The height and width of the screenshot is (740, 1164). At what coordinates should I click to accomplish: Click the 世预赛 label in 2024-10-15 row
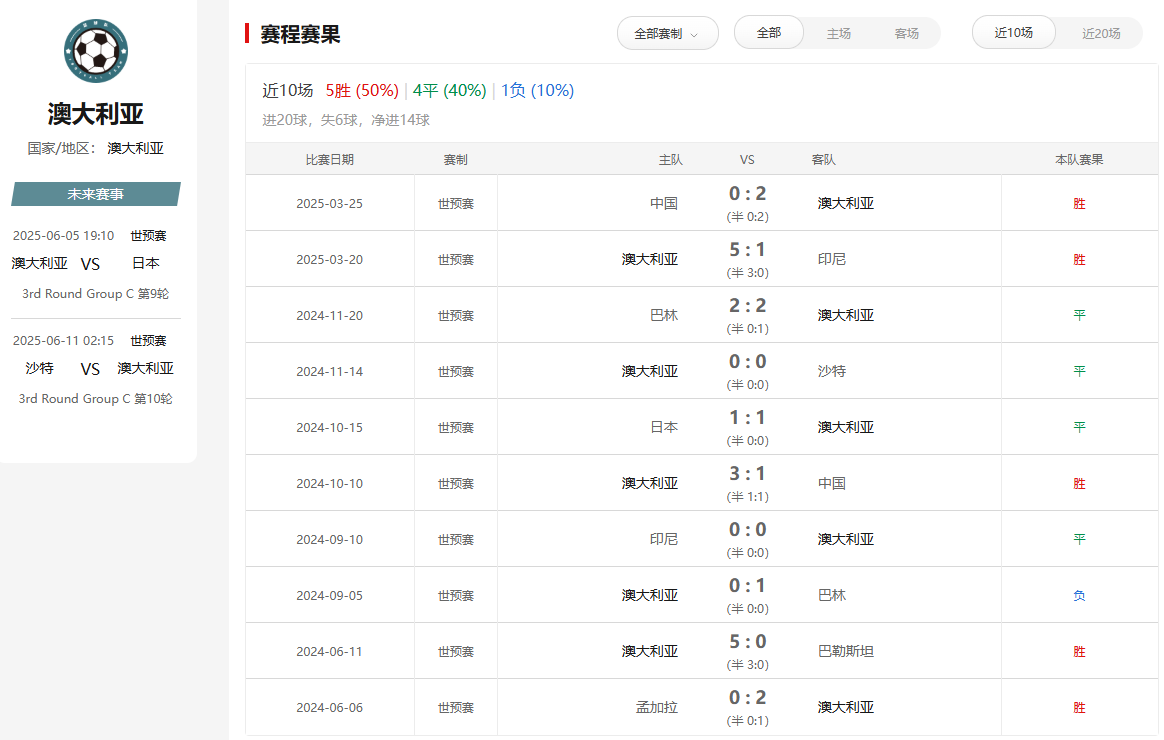tap(456, 427)
